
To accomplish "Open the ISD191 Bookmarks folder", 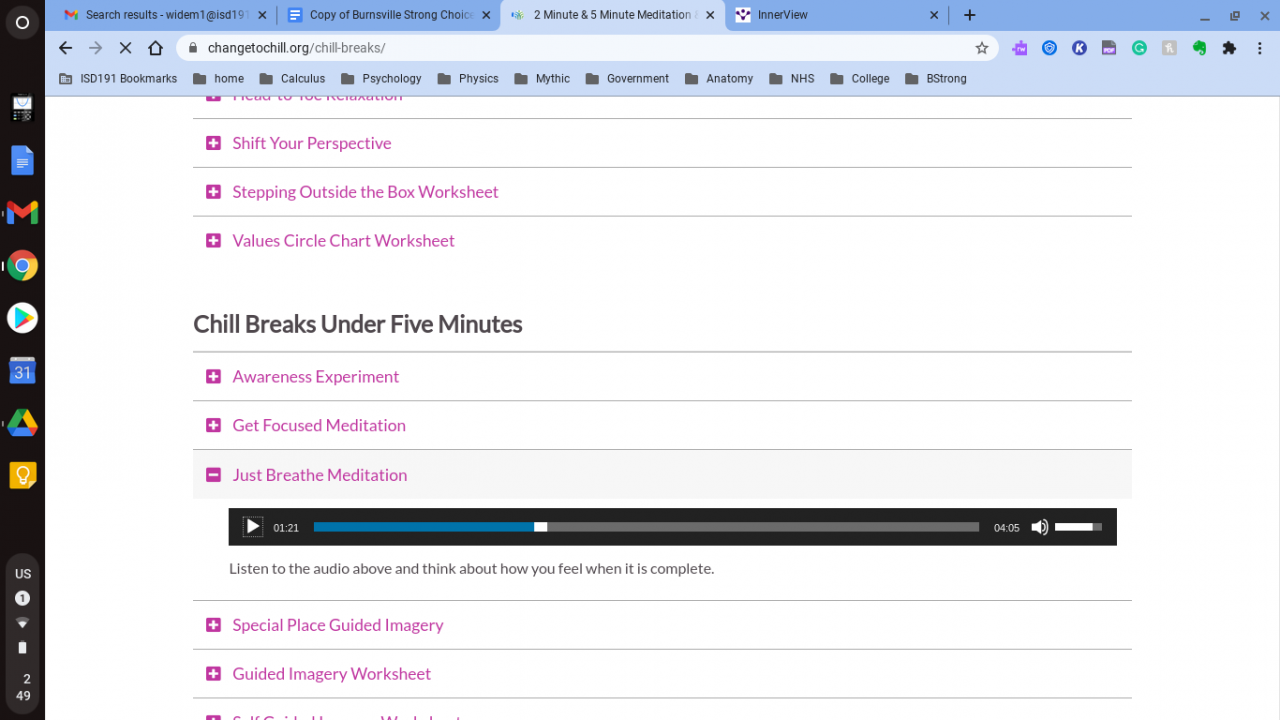I will pos(118,79).
